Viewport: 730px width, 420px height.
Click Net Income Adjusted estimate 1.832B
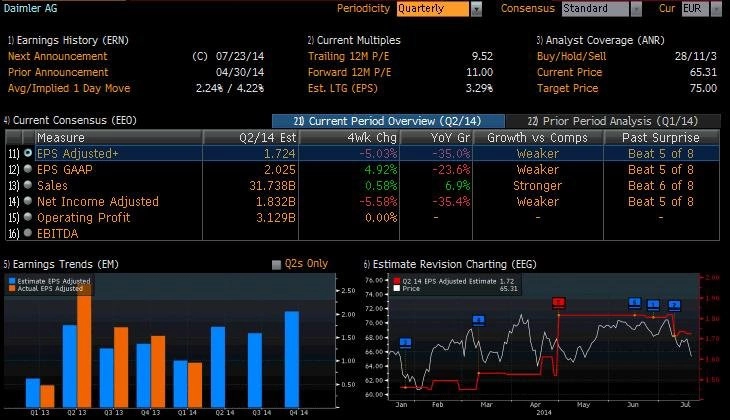tap(276, 201)
